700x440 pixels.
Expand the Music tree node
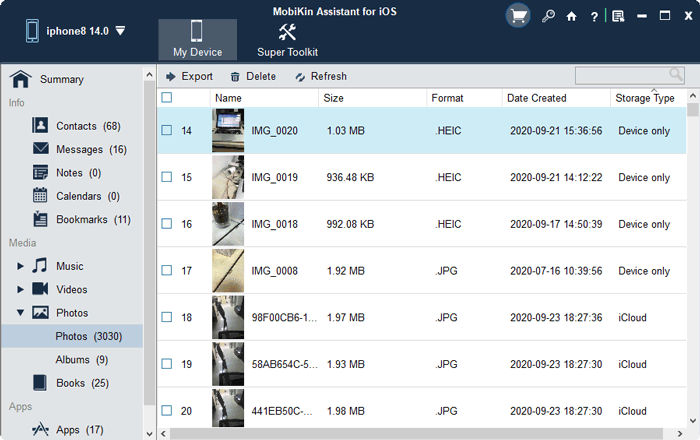[21, 266]
